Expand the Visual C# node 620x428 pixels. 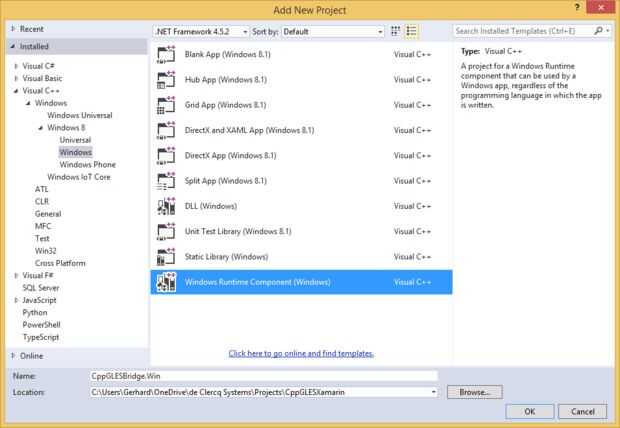[16, 66]
